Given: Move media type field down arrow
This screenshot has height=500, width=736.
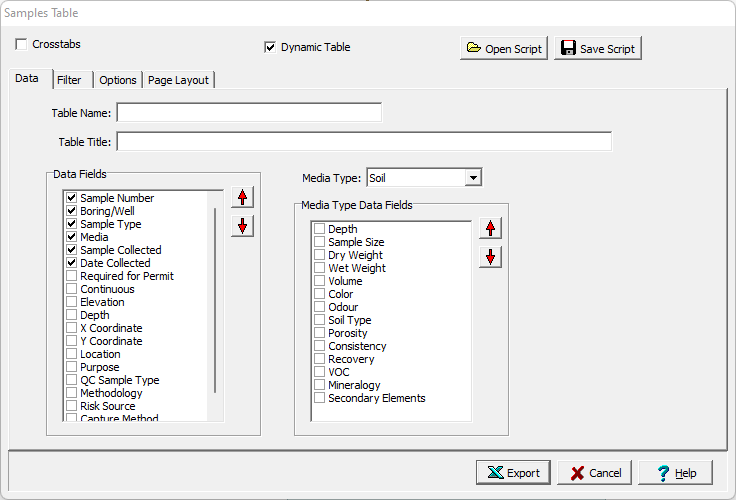Looking at the screenshot, I should tap(491, 257).
